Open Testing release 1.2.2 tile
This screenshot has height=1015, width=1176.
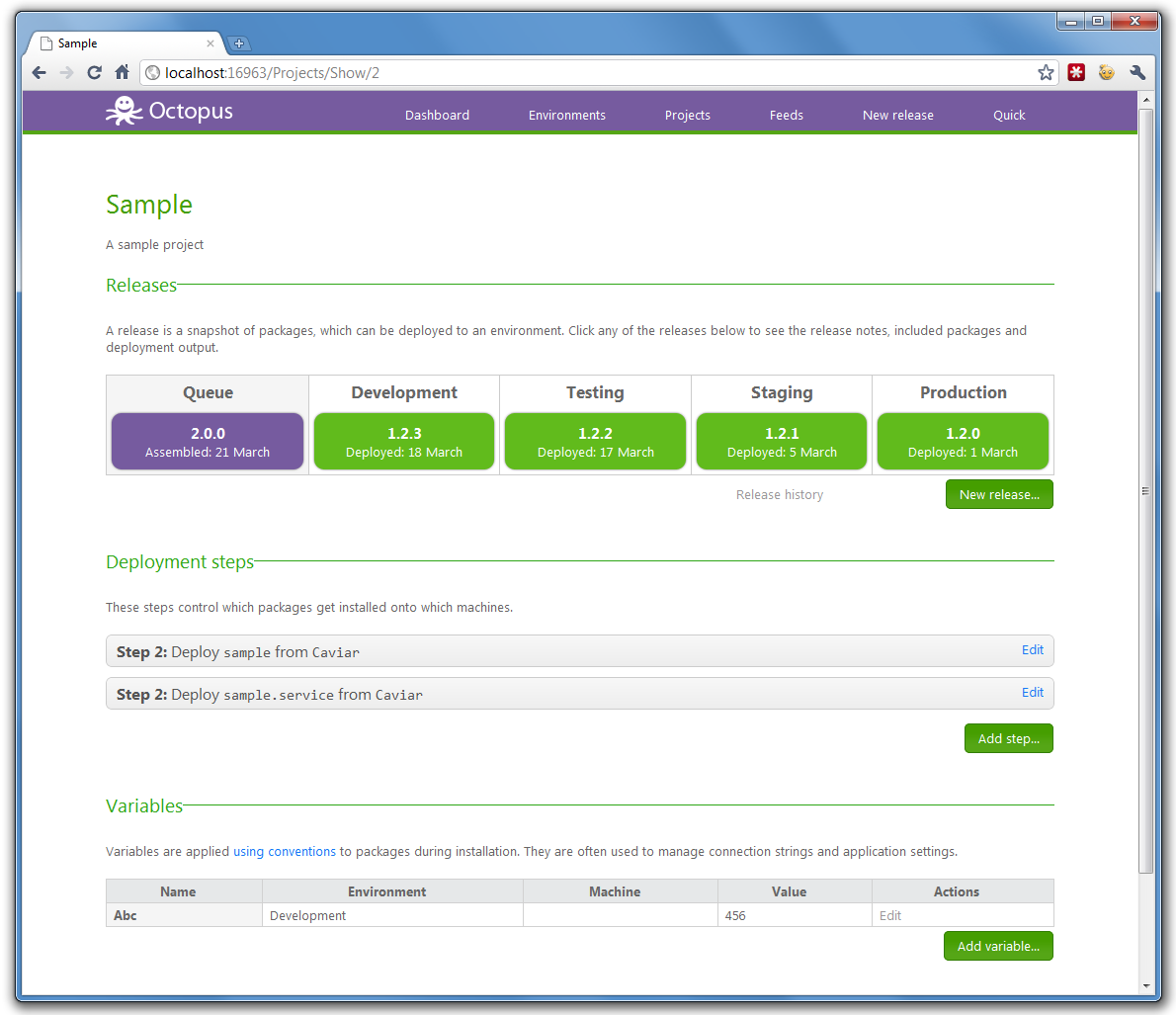click(596, 441)
